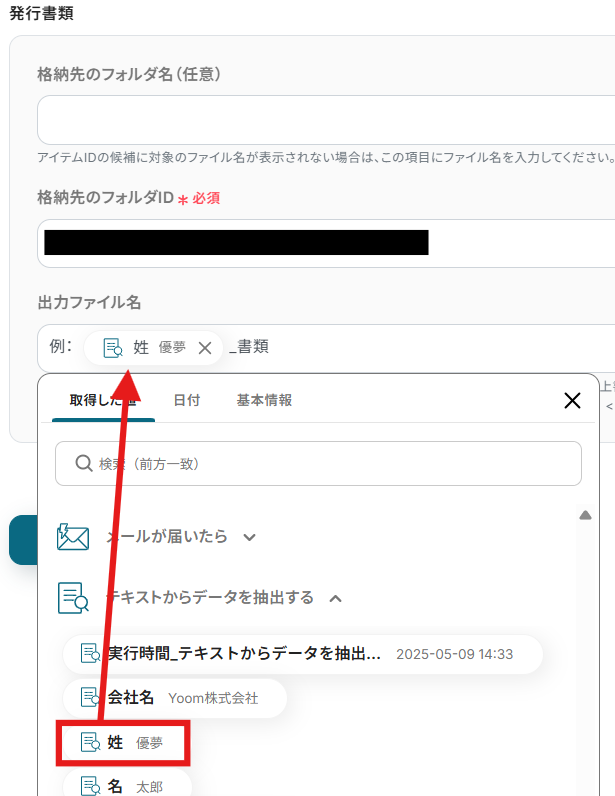The width and height of the screenshot is (615, 796).
Task: Click the icon beside 名 太郎
Action: click(x=91, y=786)
